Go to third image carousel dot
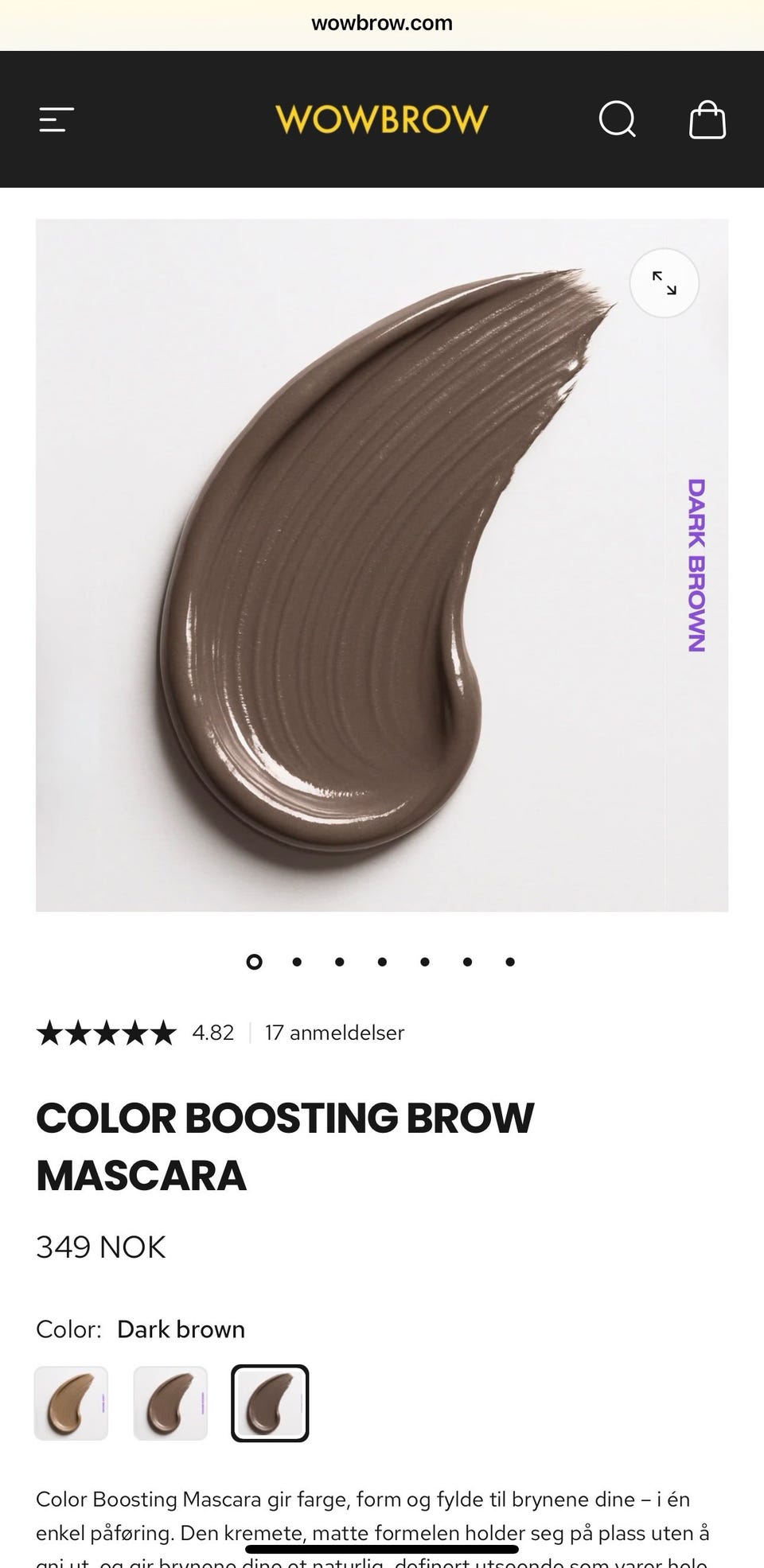Screen dimensions: 764x1568 [340, 962]
